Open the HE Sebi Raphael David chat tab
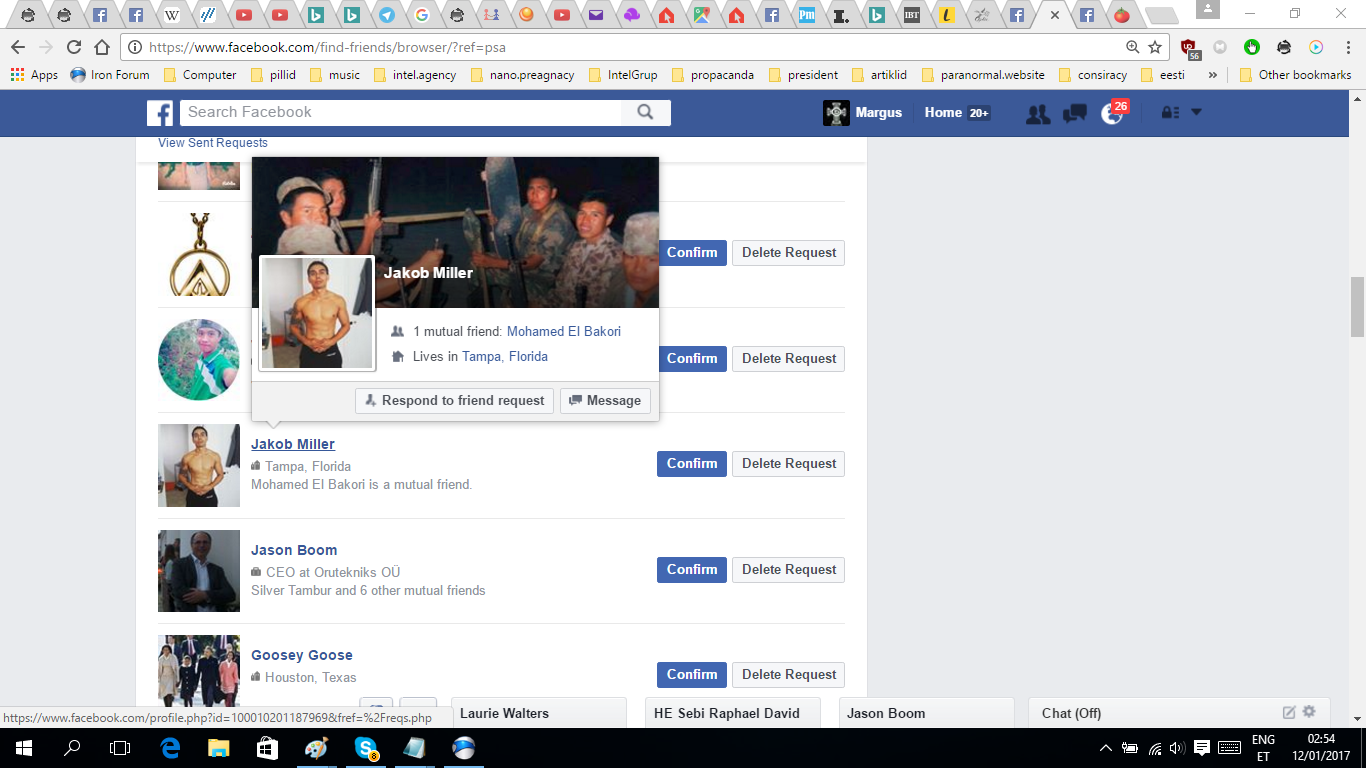Image resolution: width=1366 pixels, height=768 pixels. tap(733, 713)
